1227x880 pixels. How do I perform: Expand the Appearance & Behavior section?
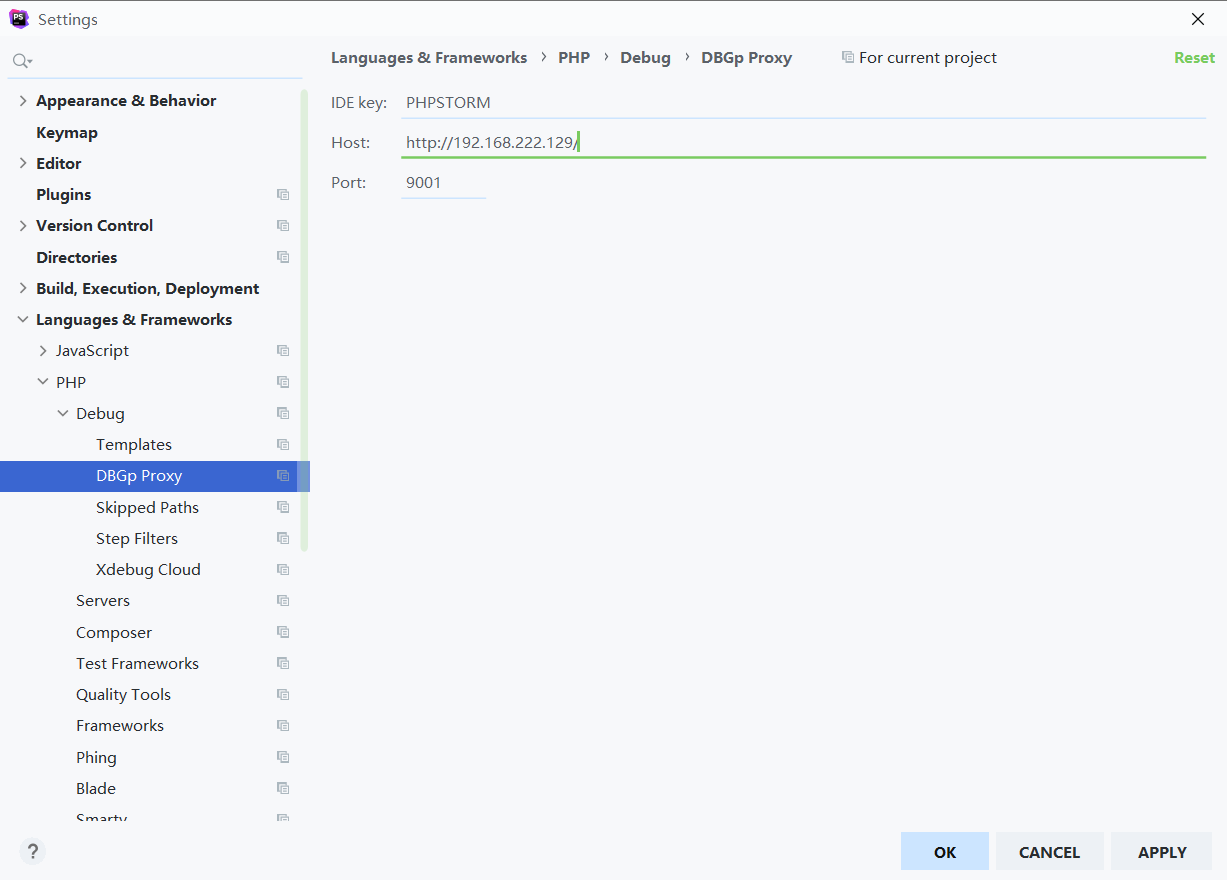click(23, 101)
